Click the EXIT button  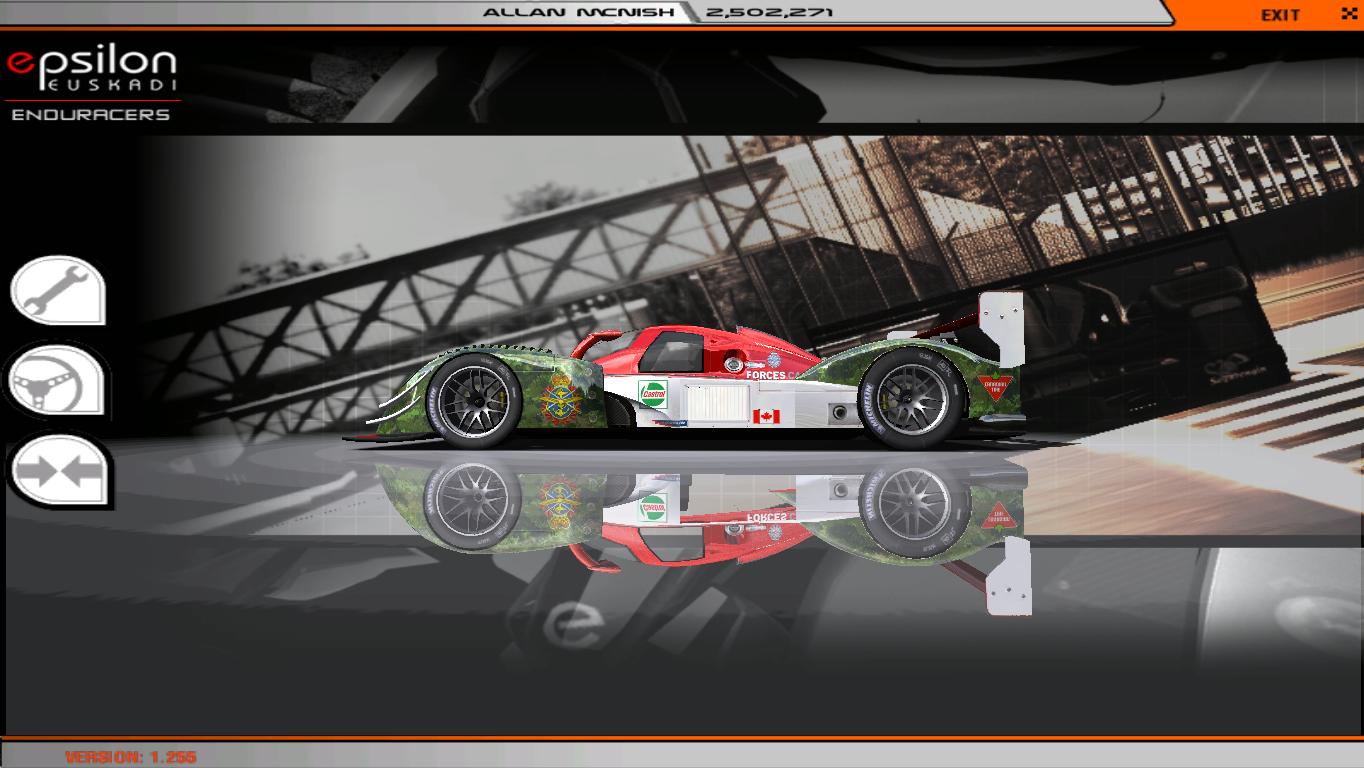tap(1280, 15)
